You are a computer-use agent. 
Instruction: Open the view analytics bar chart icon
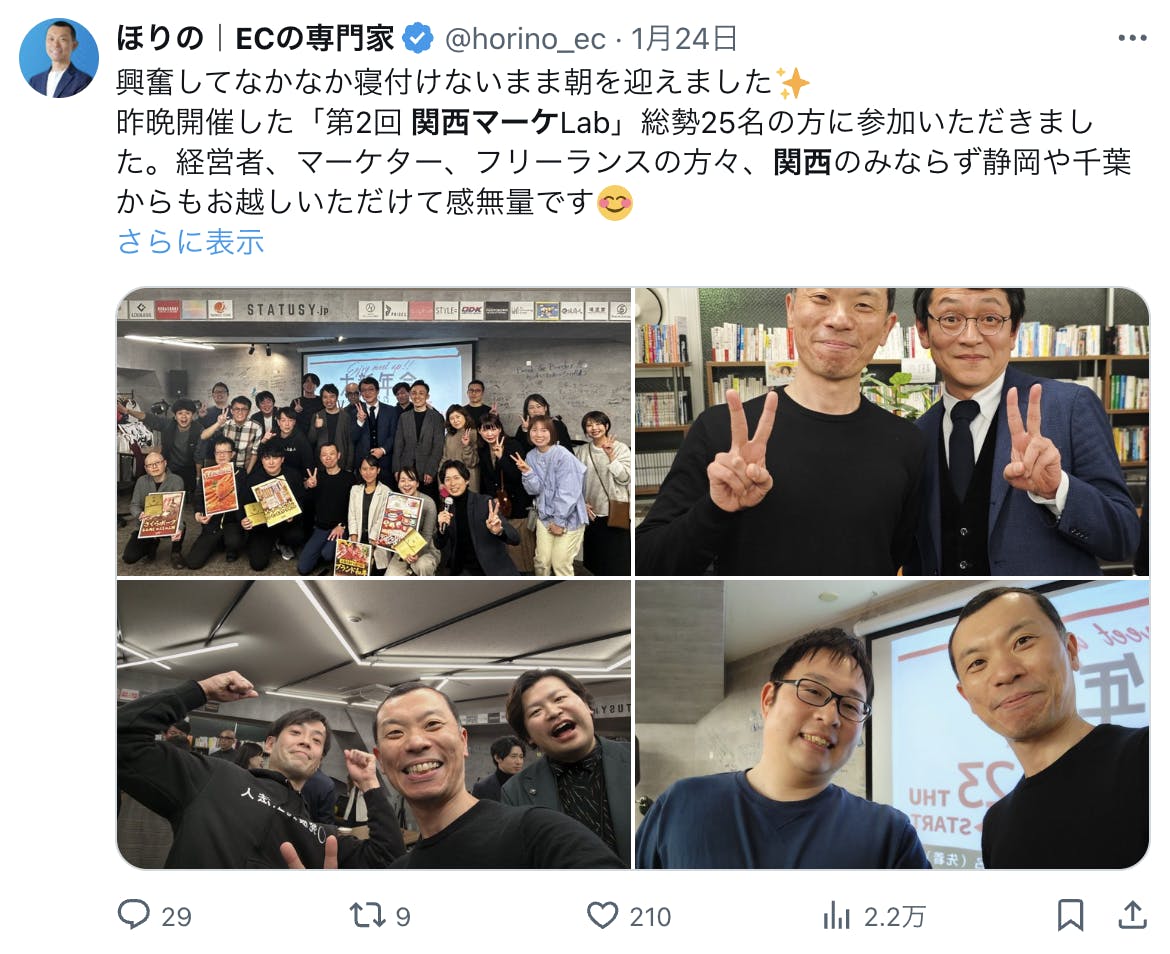coord(836,915)
